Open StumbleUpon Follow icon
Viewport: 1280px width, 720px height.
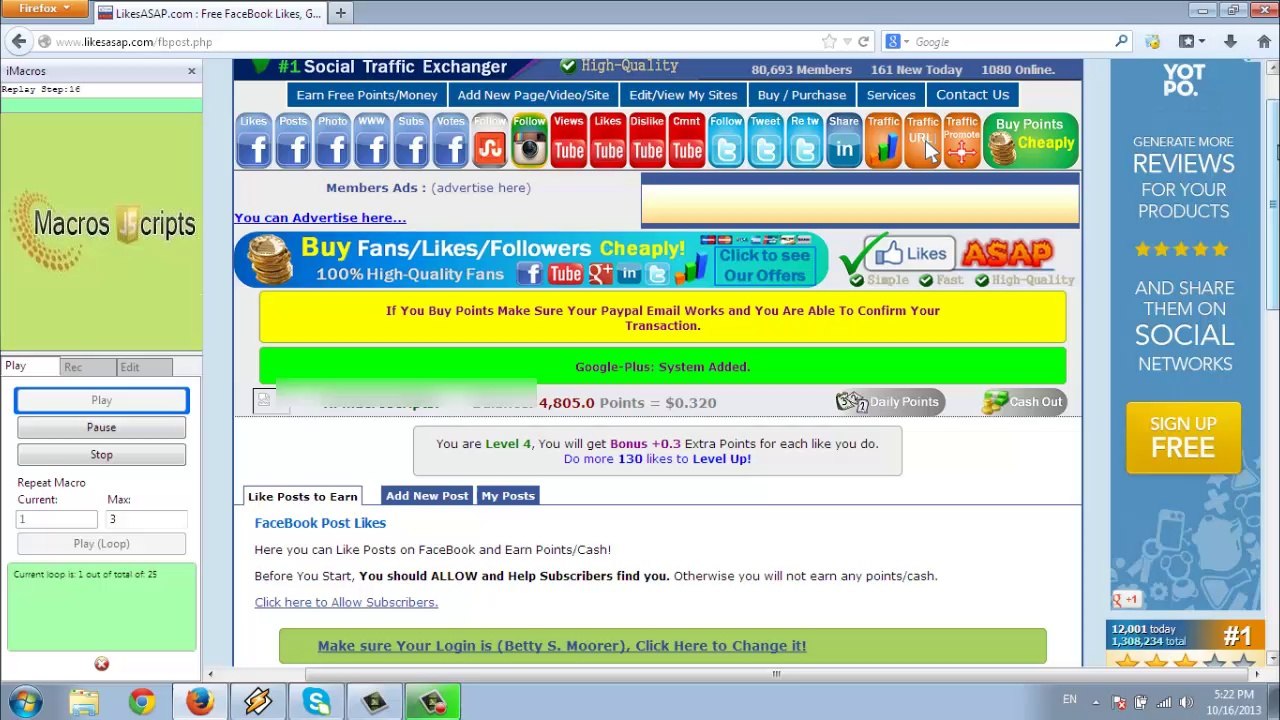tap(490, 140)
